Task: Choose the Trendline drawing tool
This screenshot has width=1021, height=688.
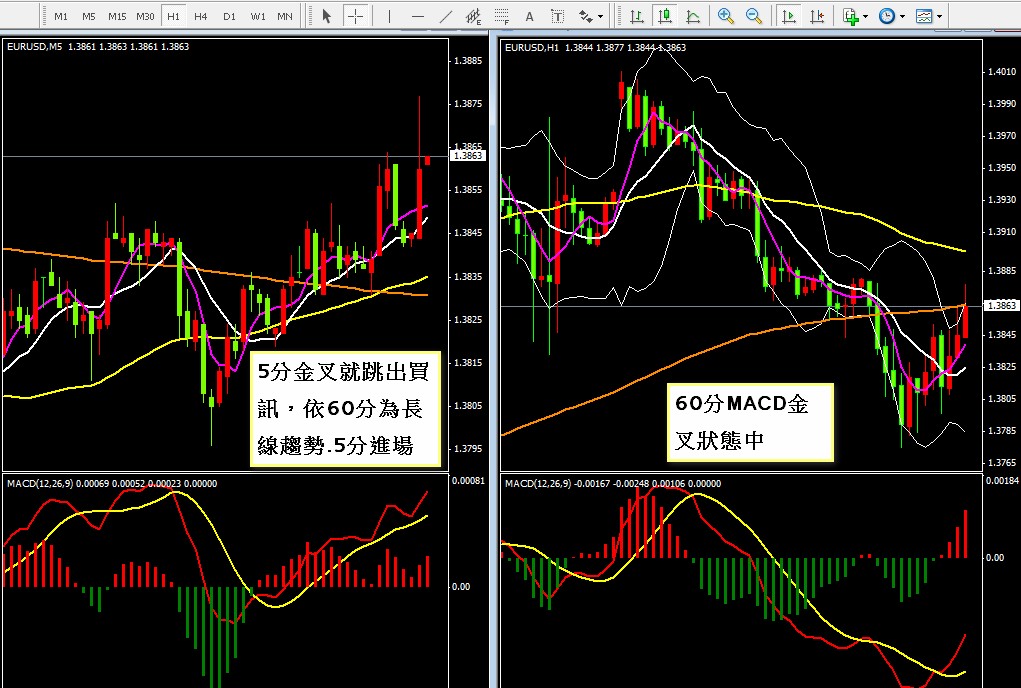Action: coord(446,16)
